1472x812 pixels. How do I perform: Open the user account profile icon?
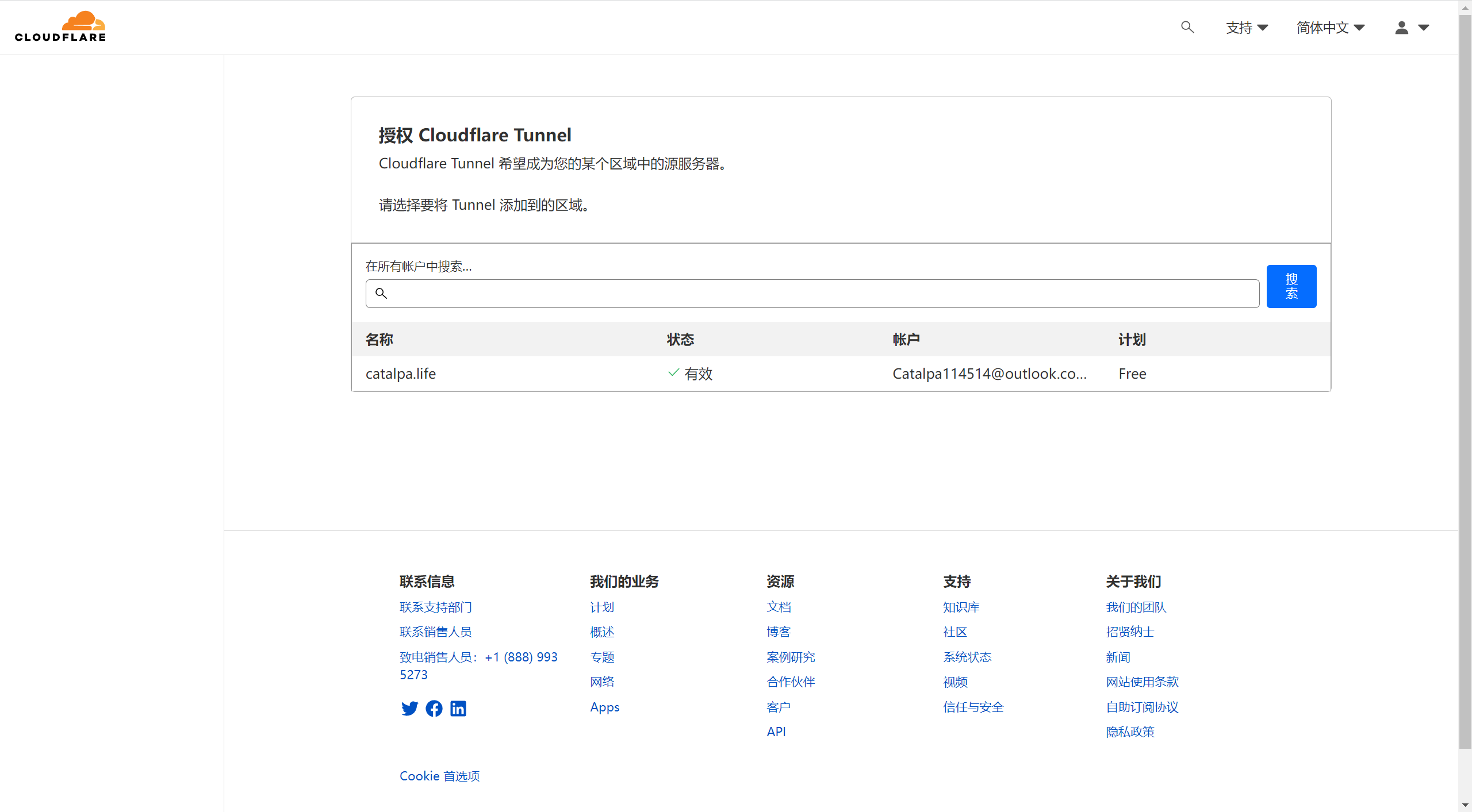1402,28
